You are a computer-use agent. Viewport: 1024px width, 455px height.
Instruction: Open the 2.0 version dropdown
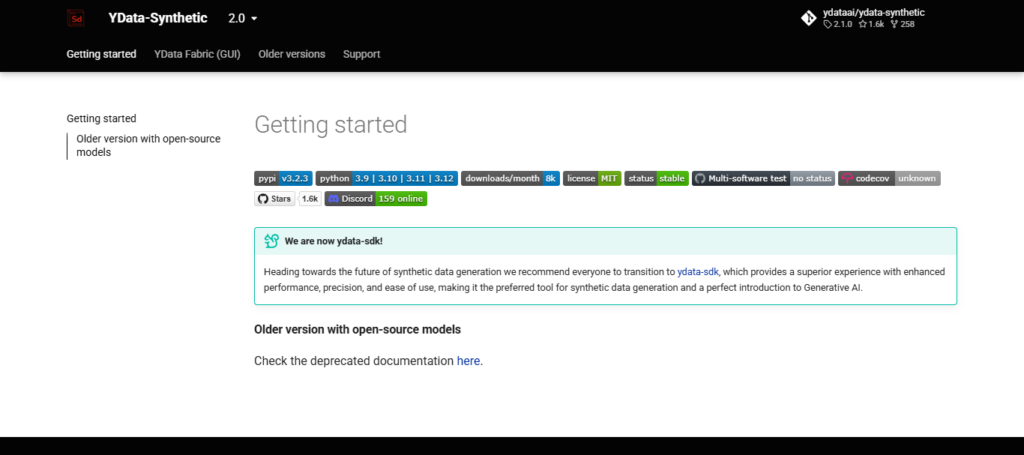click(243, 18)
